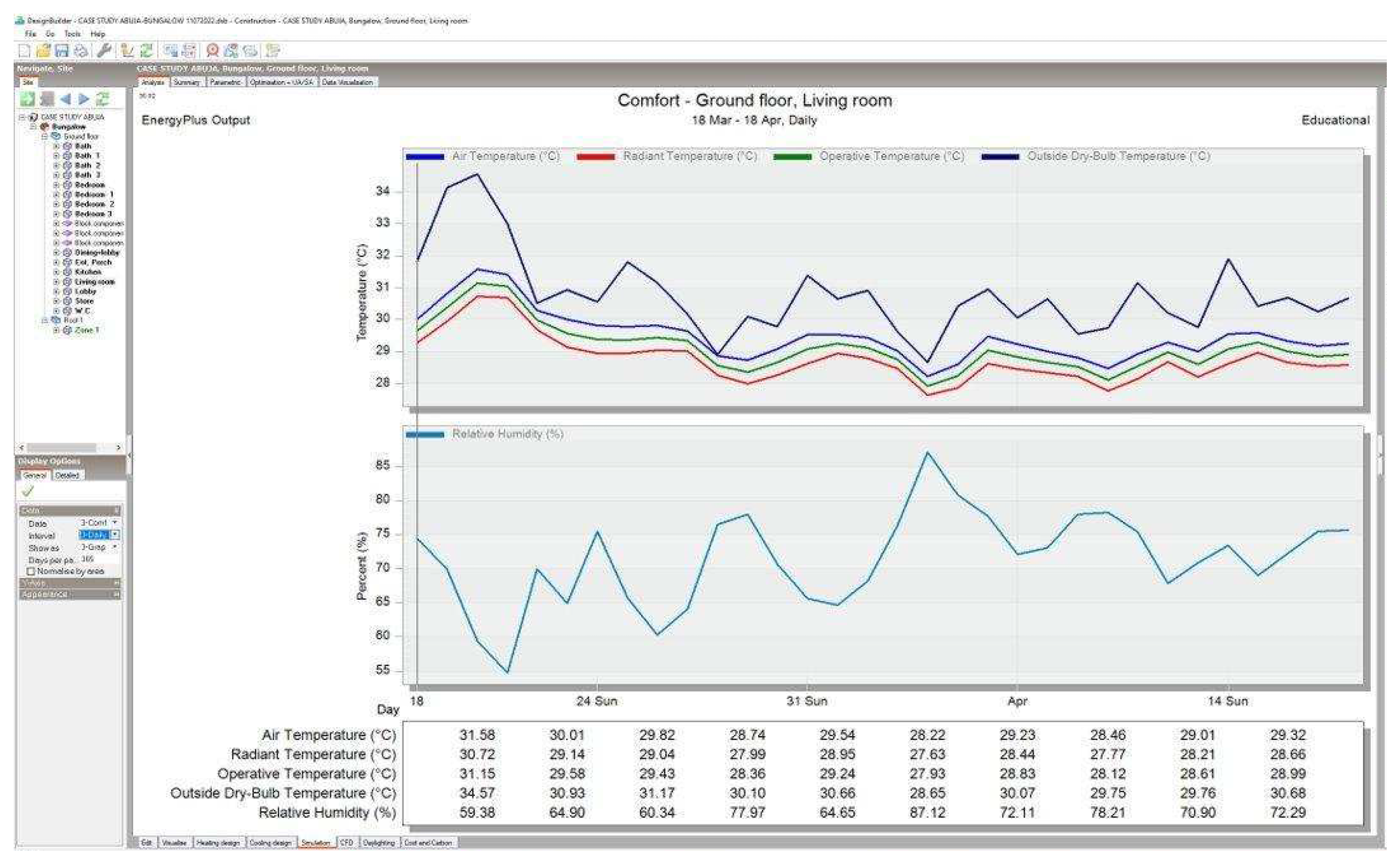Expand the Appearance section header
Image resolution: width=1400 pixels, height=865 pixels.
pos(69,594)
